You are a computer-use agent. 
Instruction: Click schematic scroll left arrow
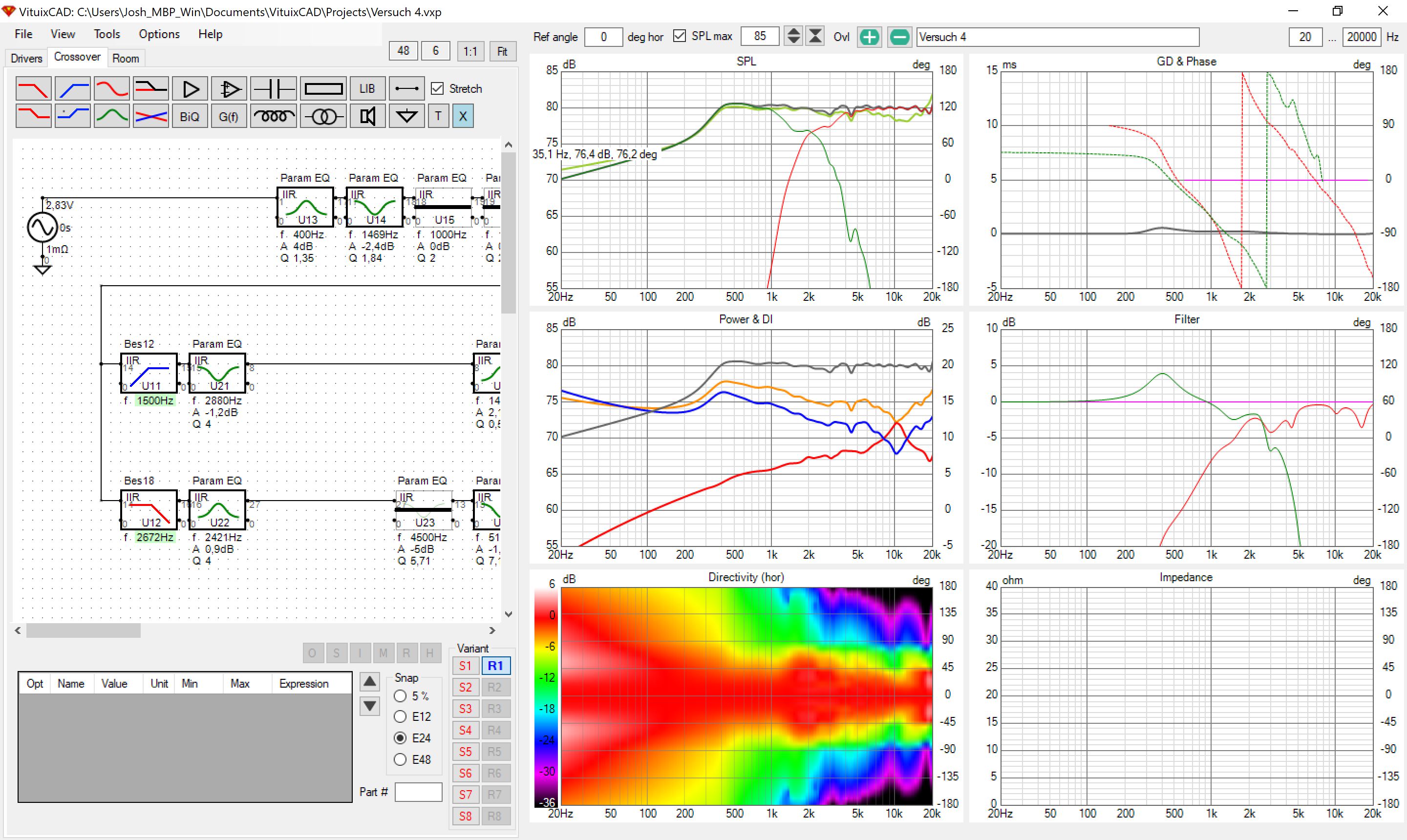coord(18,630)
